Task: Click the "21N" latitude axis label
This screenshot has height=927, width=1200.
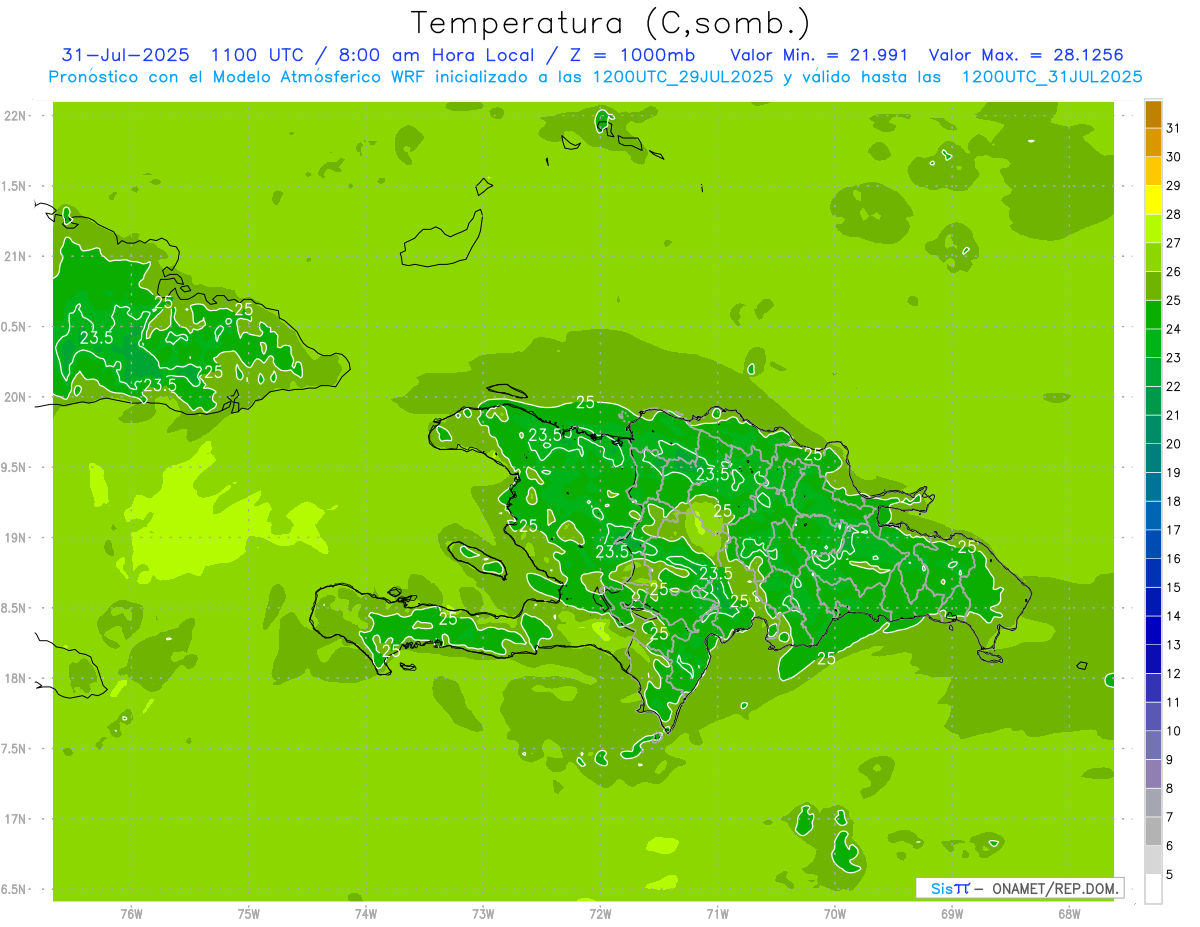Action: [16, 256]
